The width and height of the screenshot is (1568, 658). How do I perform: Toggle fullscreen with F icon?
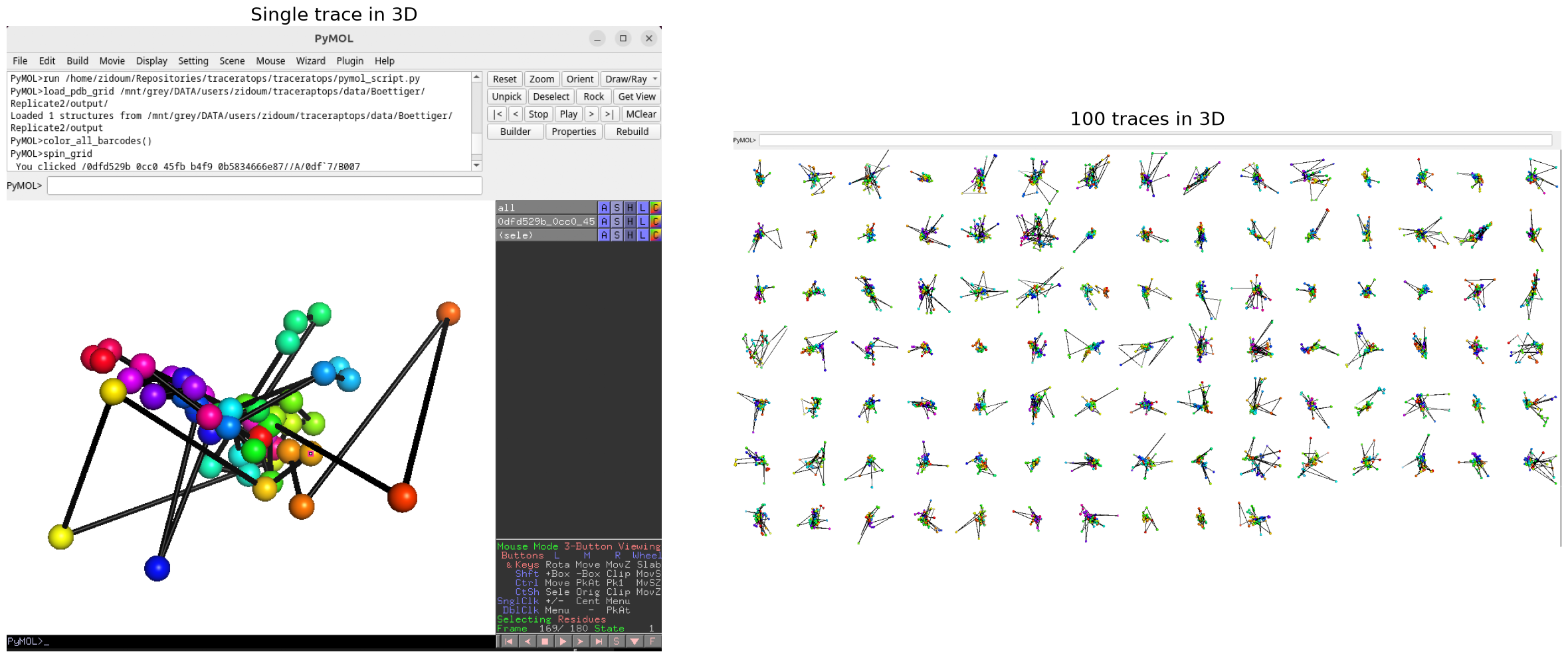[652, 641]
